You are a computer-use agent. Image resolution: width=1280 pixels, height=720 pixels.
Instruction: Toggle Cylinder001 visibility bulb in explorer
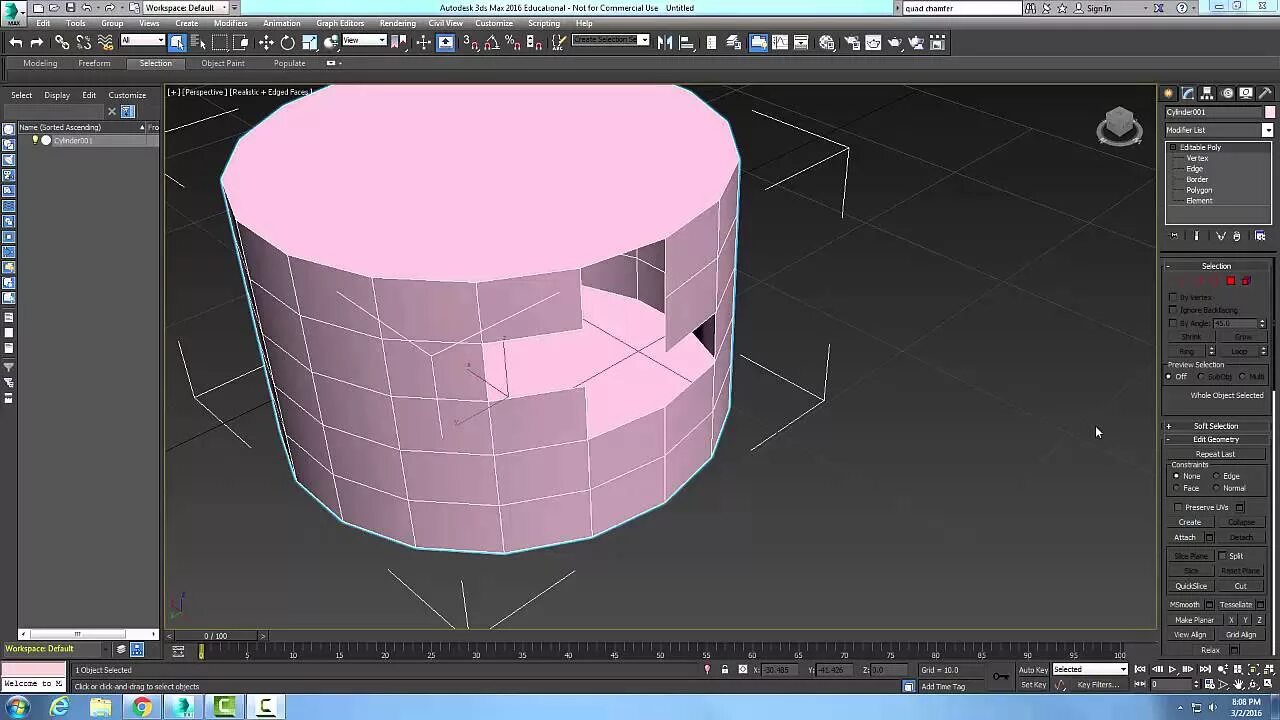click(x=35, y=140)
